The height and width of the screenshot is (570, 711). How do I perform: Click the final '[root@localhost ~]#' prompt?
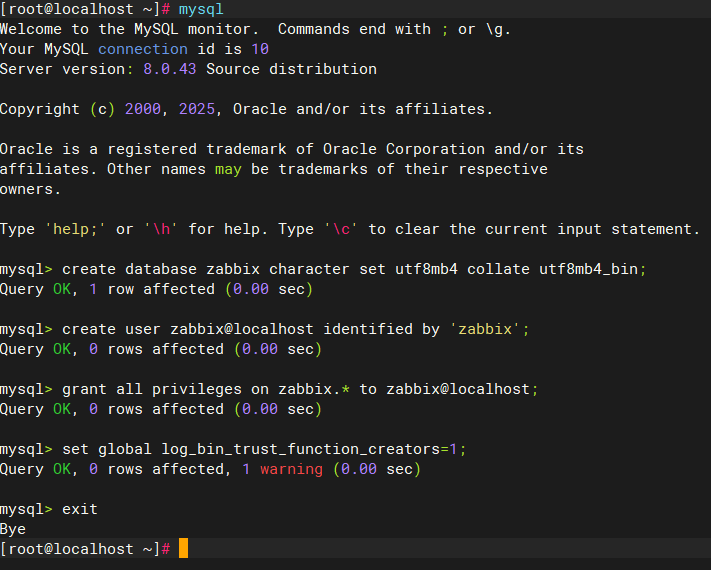[x=85, y=549]
